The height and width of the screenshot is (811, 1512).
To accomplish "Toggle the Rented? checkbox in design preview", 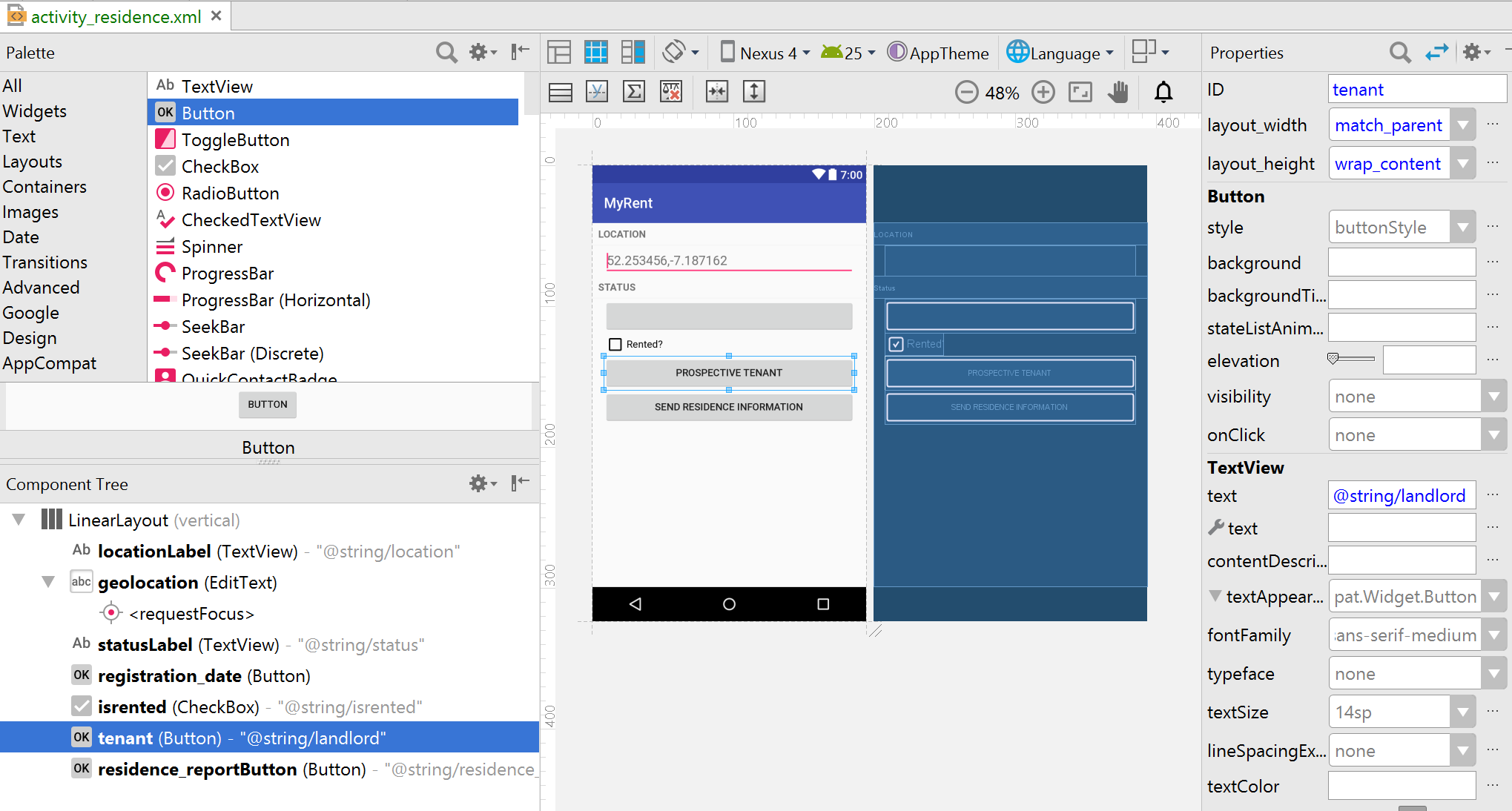I will click(615, 344).
